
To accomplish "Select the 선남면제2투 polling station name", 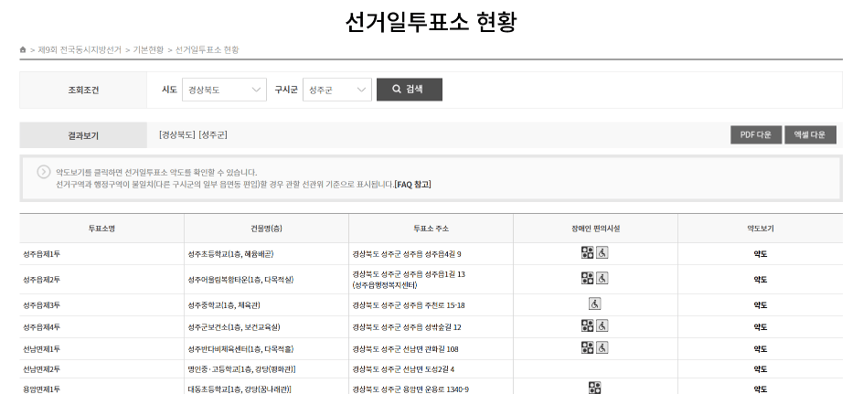I will tap(42, 369).
